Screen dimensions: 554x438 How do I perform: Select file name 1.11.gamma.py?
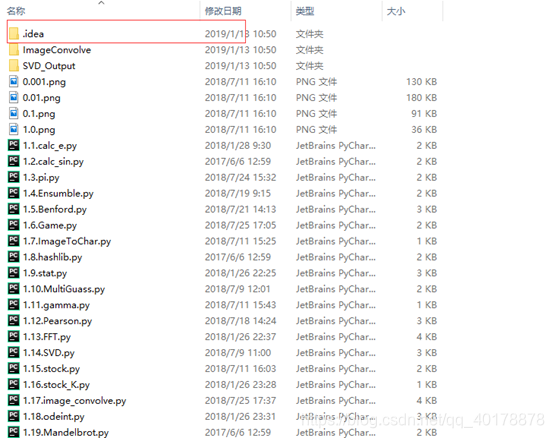(56, 305)
